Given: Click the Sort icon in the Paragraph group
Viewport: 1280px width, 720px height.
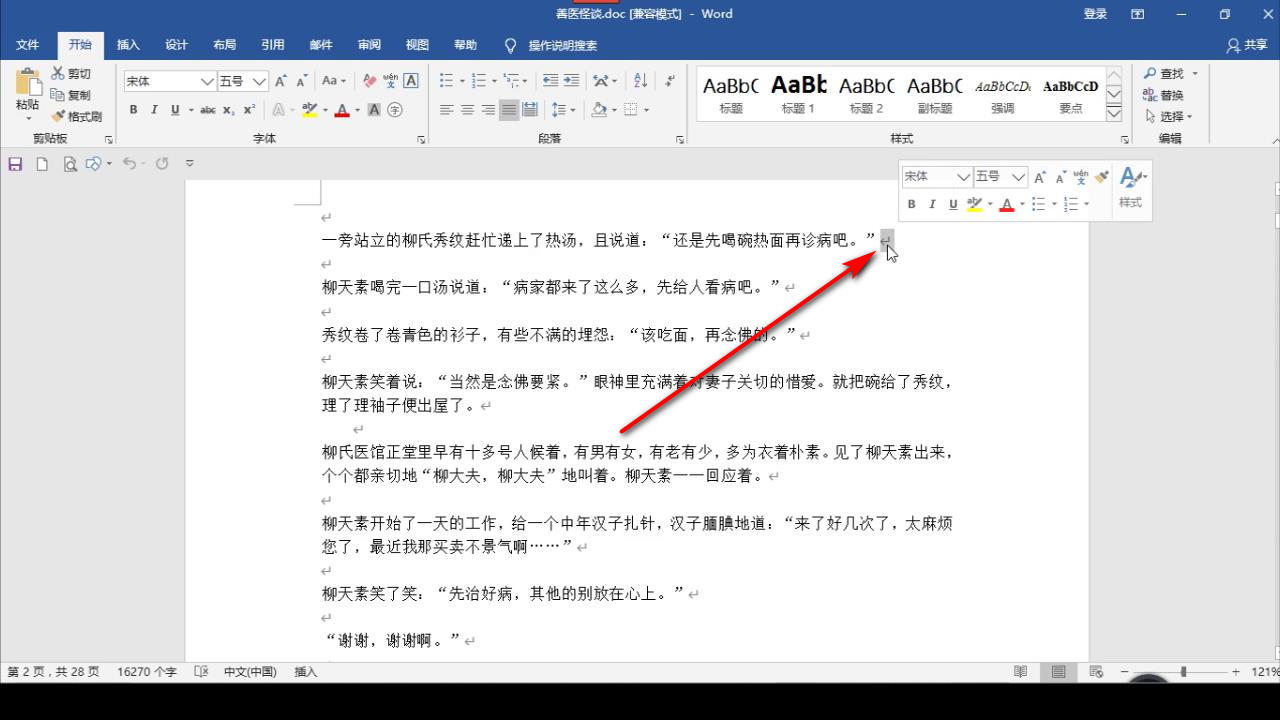Looking at the screenshot, I should point(639,81).
